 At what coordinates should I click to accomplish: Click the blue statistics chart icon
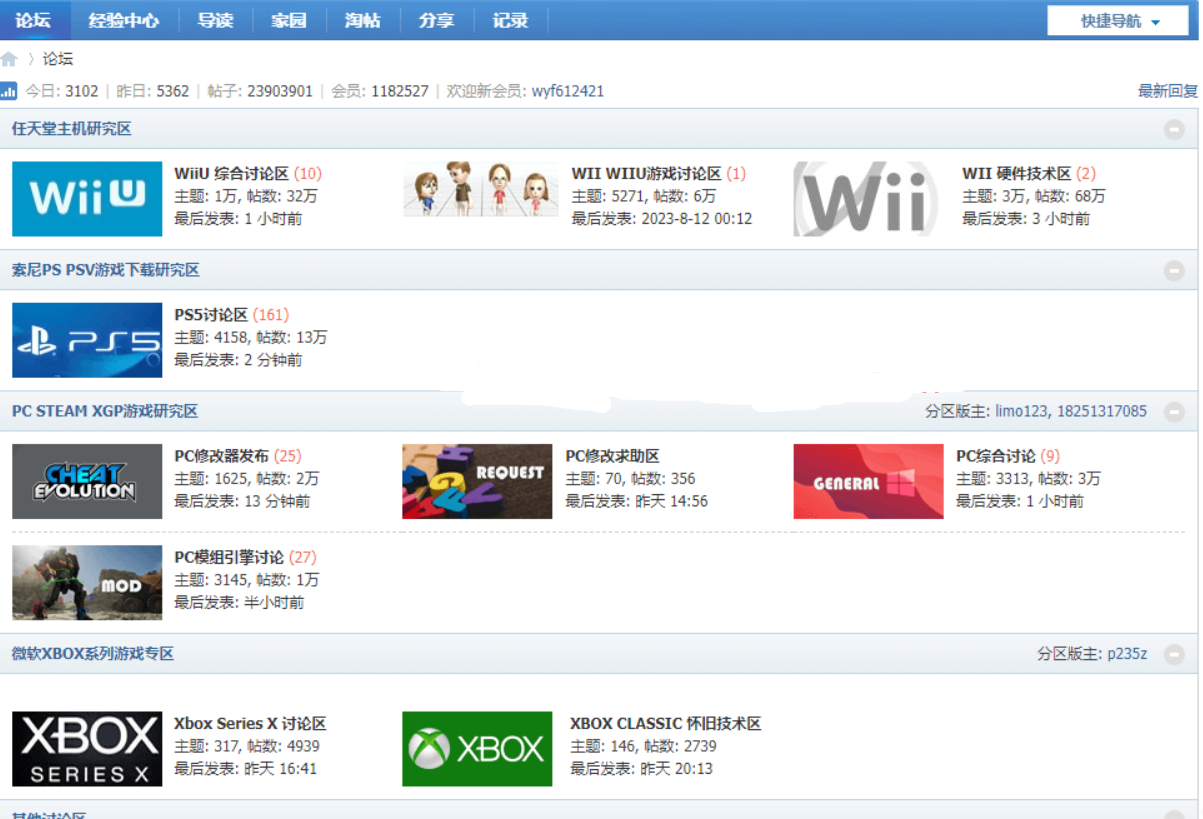pyautogui.click(x=9, y=91)
